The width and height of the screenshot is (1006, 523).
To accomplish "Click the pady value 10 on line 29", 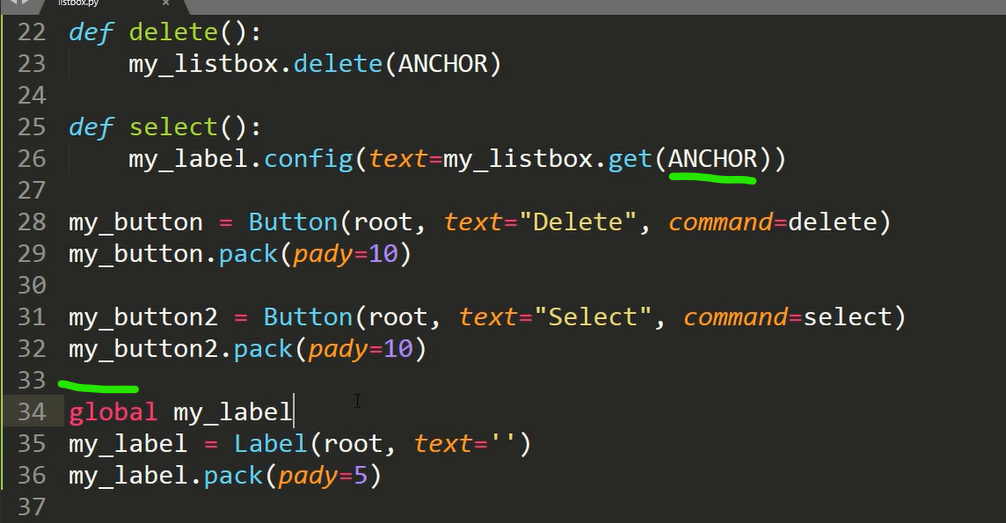I will 383,254.
